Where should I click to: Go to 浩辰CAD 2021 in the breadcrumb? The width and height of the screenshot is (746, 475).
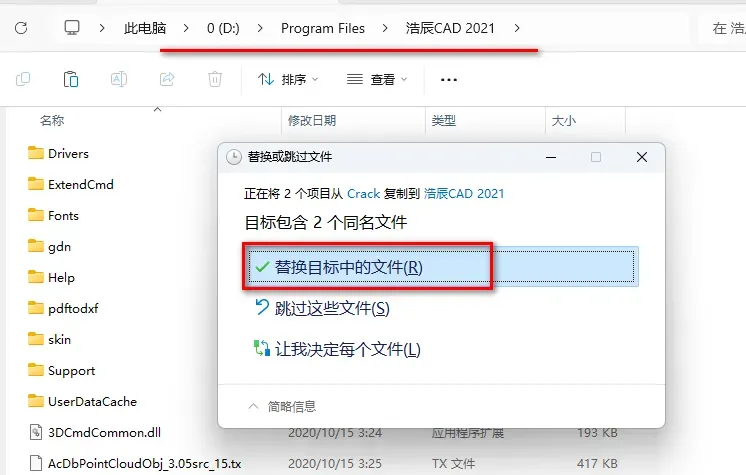point(450,29)
